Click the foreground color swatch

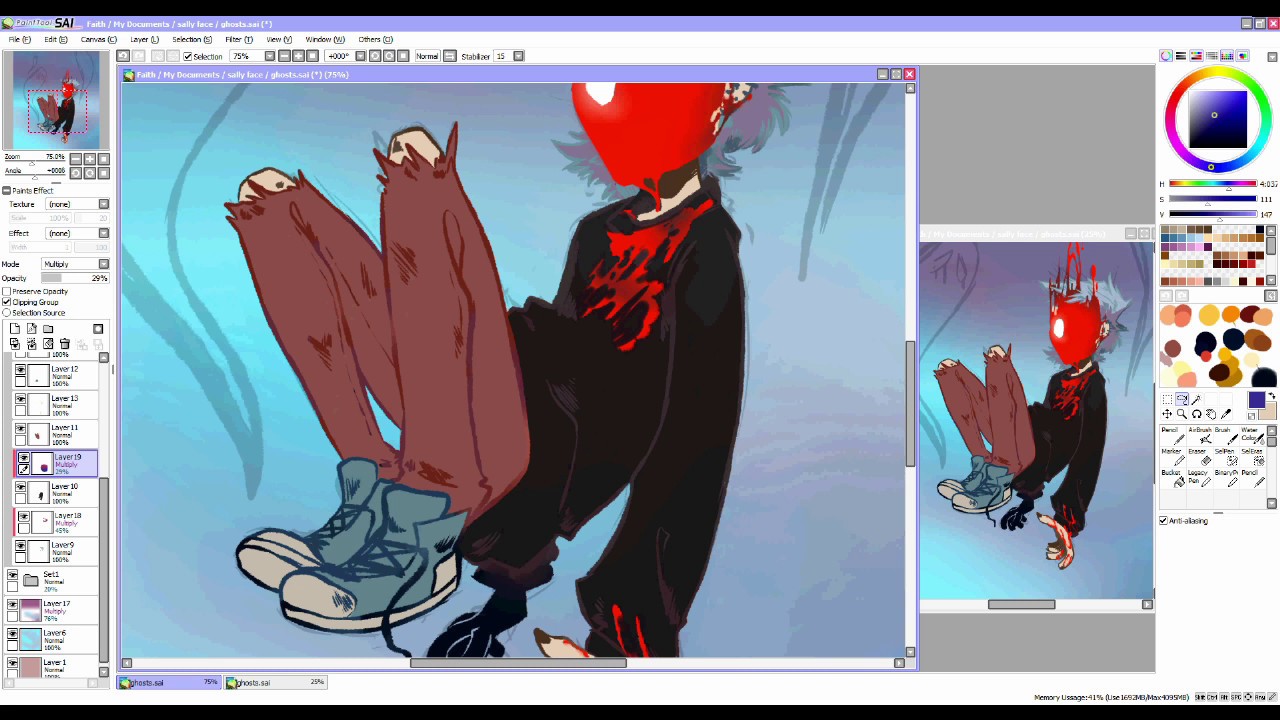point(1257,401)
